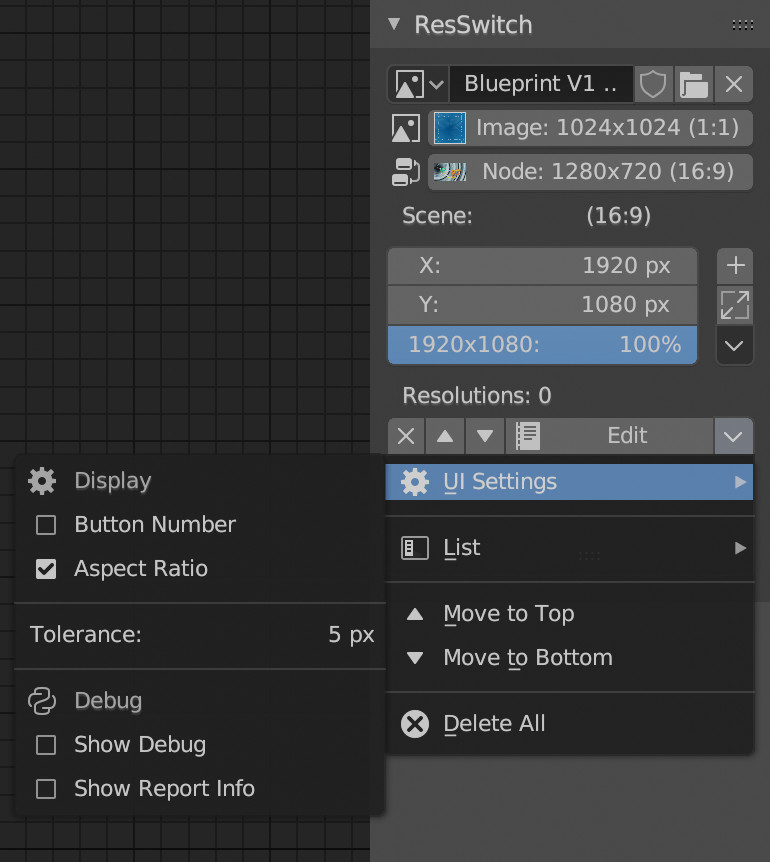
Task: Click the Image: 1024x1024 resolution button
Action: click(x=589, y=128)
